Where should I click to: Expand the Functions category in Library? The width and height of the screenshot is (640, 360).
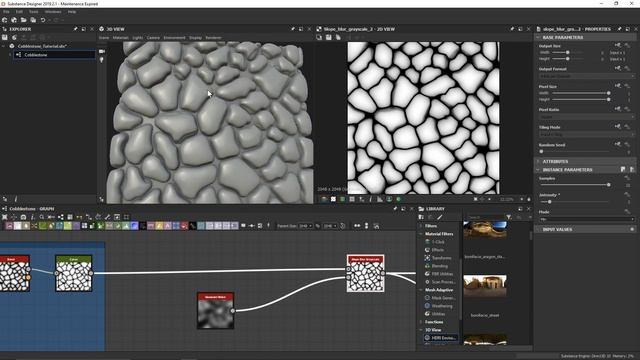point(421,322)
